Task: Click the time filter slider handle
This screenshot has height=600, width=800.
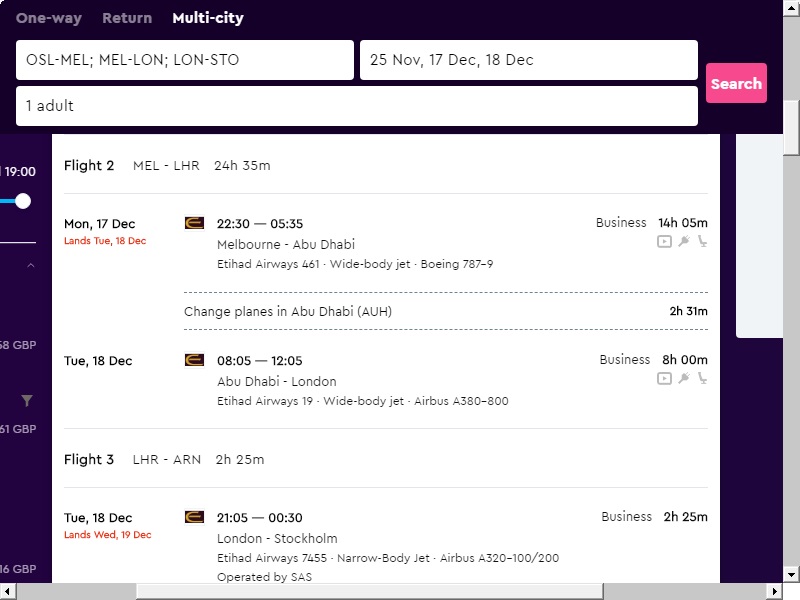Action: (22, 201)
